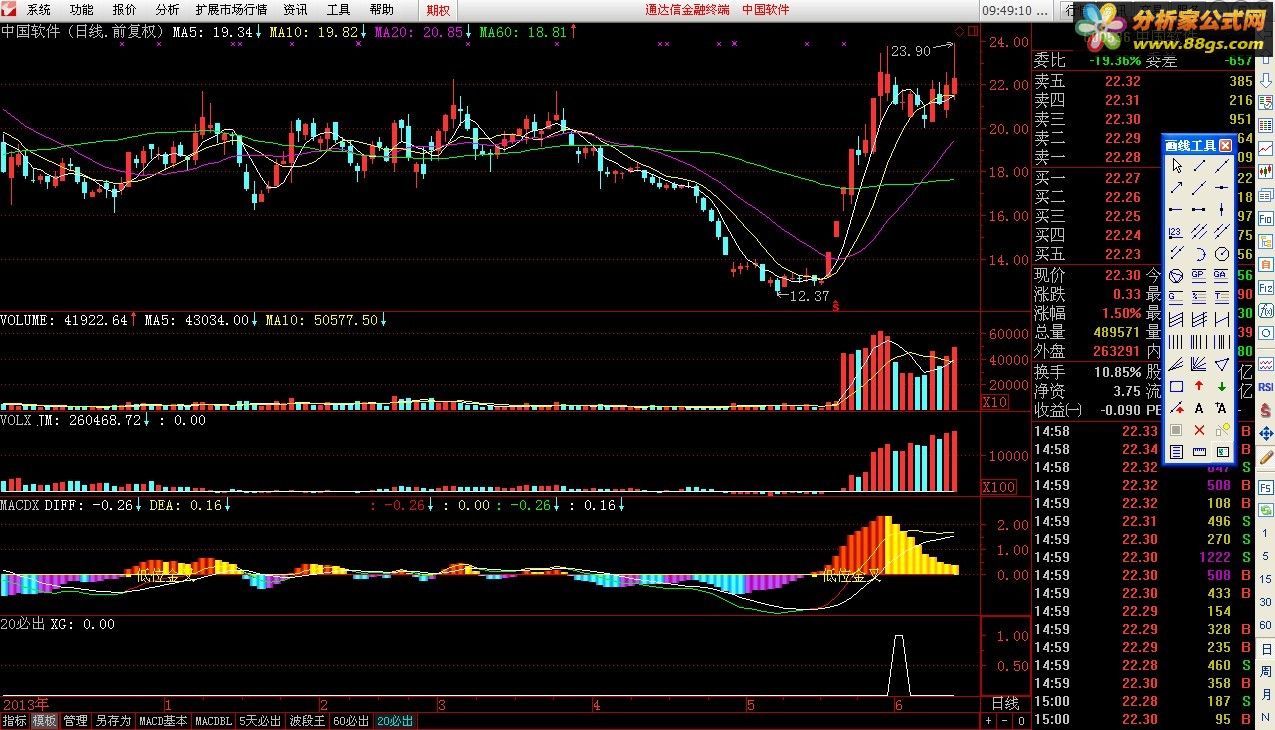
Task: Click the blue four-way move arrows icon
Action: [1266, 433]
